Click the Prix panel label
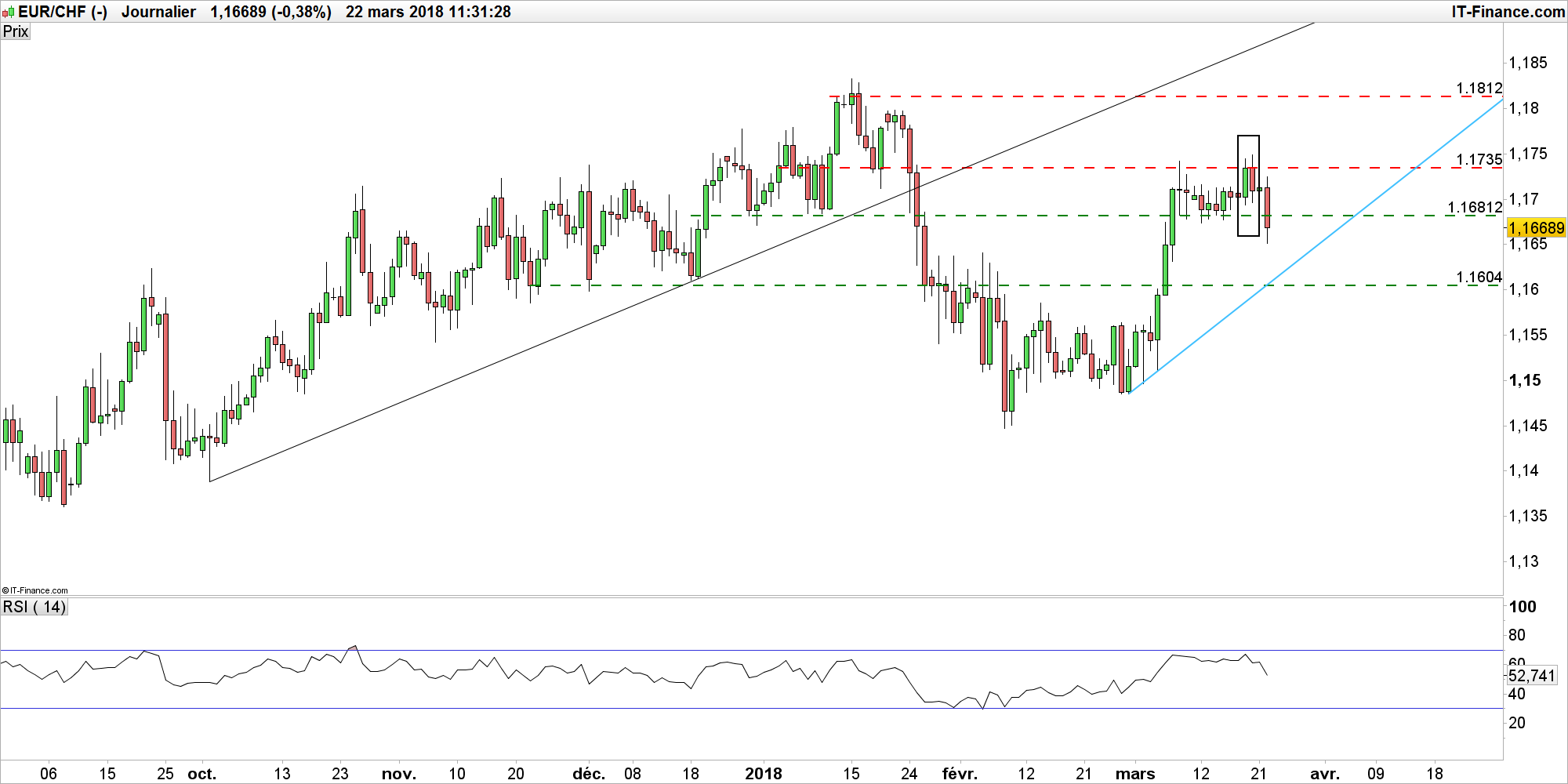 [16, 31]
